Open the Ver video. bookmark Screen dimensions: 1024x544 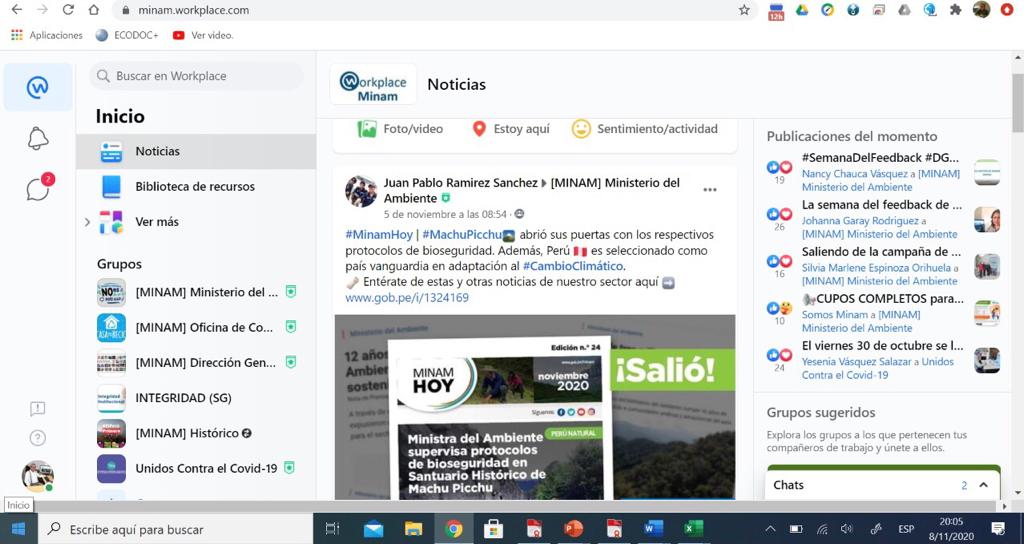click(203, 35)
